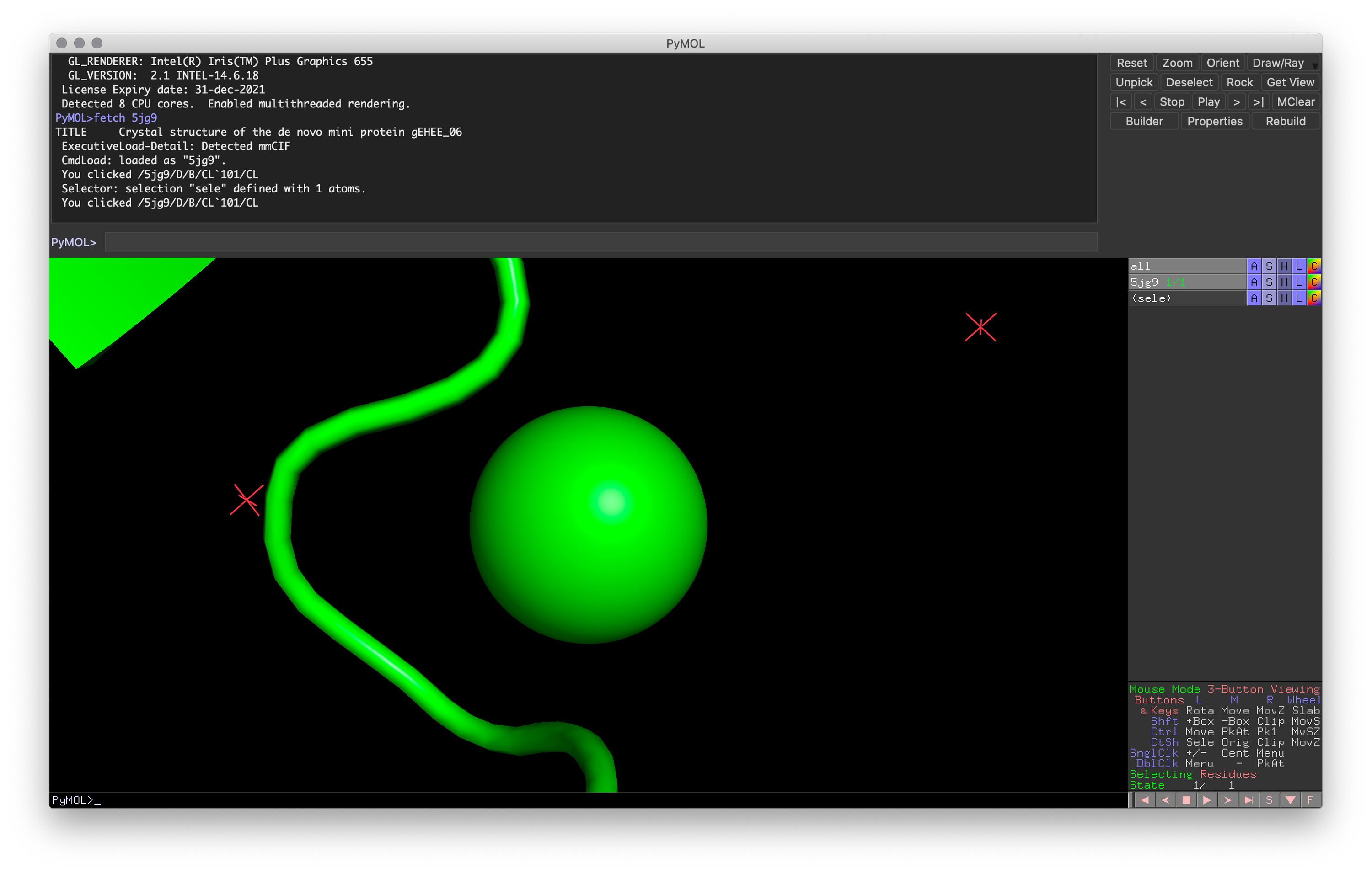Toggle the Rock animation button
Image resolution: width=1372 pixels, height=874 pixels.
coord(1239,82)
